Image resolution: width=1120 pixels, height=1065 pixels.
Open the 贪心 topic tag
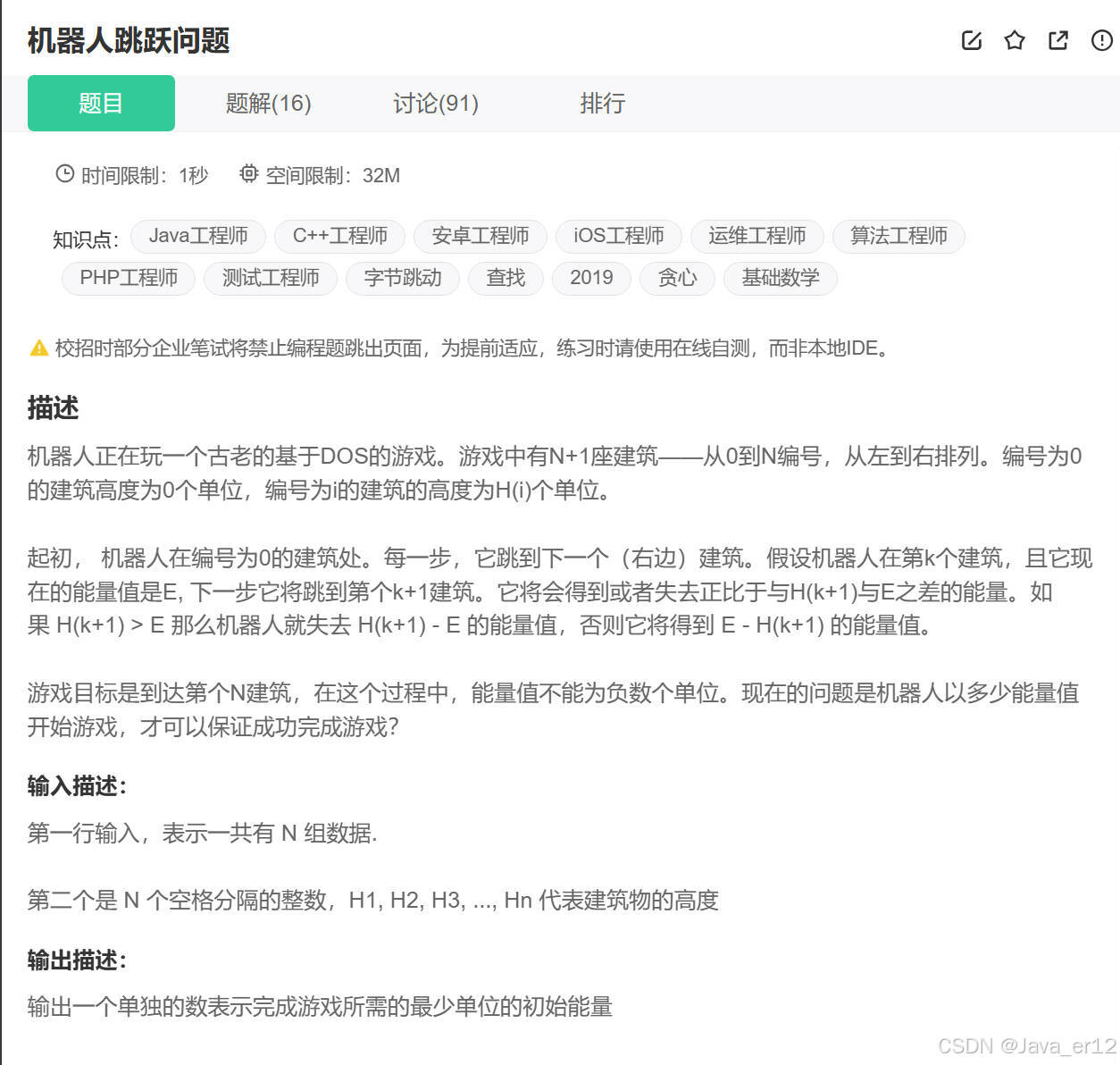[677, 278]
